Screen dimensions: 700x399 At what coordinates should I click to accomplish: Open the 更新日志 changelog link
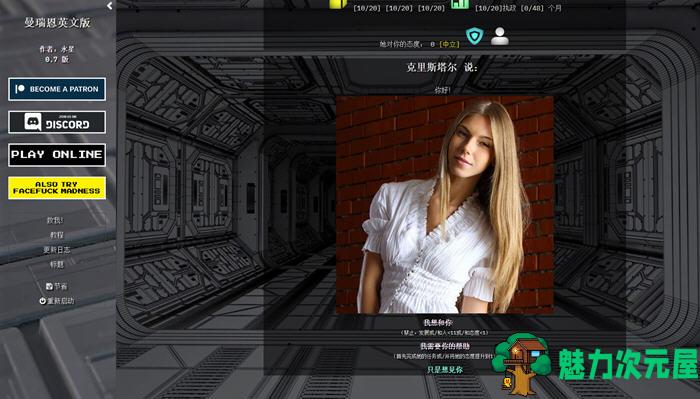tap(57, 249)
